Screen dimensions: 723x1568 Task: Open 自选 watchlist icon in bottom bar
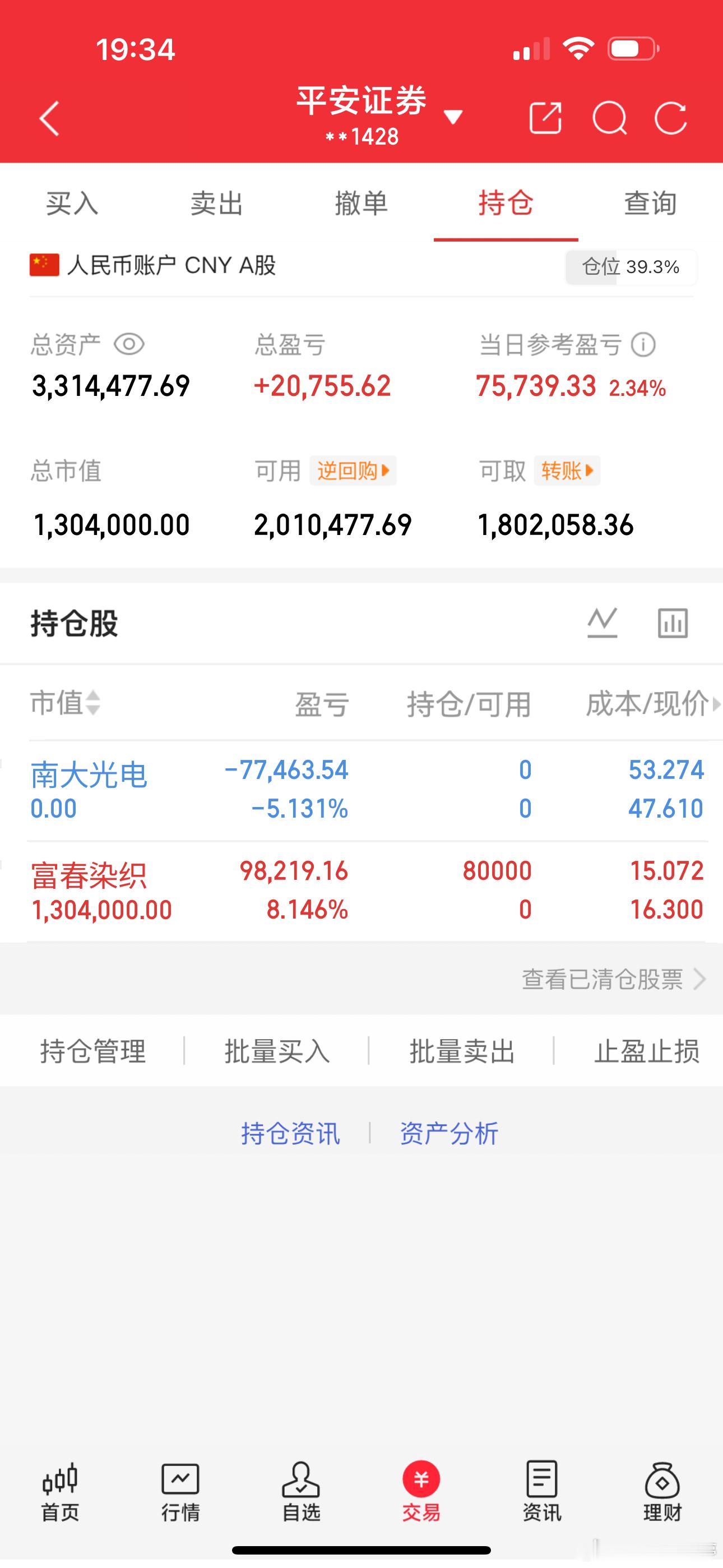300,1492
